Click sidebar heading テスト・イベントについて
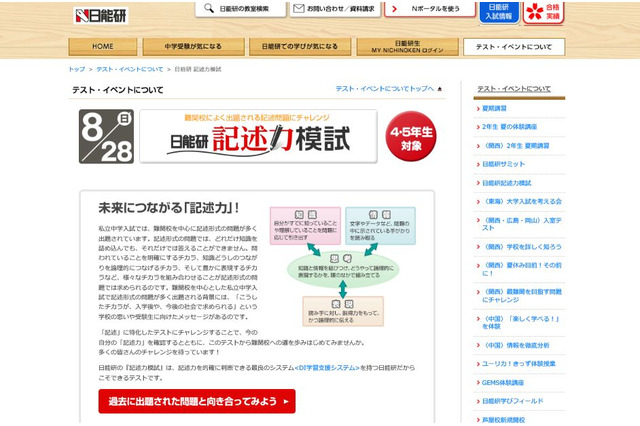Viewport: 640px width, 426px height. pos(514,89)
